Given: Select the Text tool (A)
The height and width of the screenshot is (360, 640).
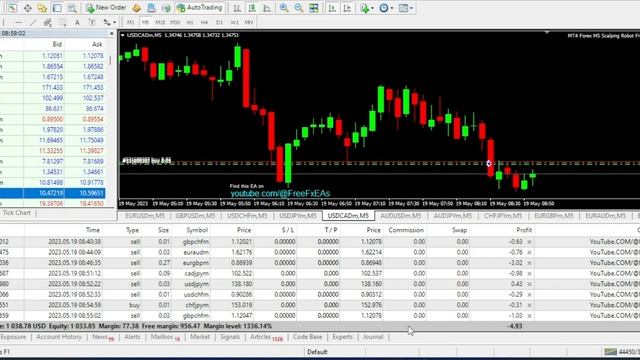Looking at the screenshot, I should (77, 22).
